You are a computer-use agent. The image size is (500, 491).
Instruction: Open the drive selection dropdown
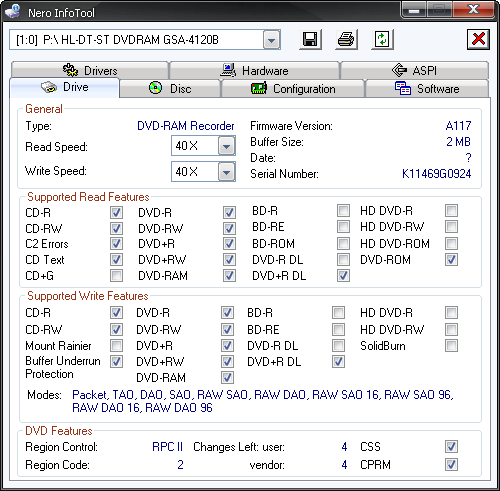272,40
